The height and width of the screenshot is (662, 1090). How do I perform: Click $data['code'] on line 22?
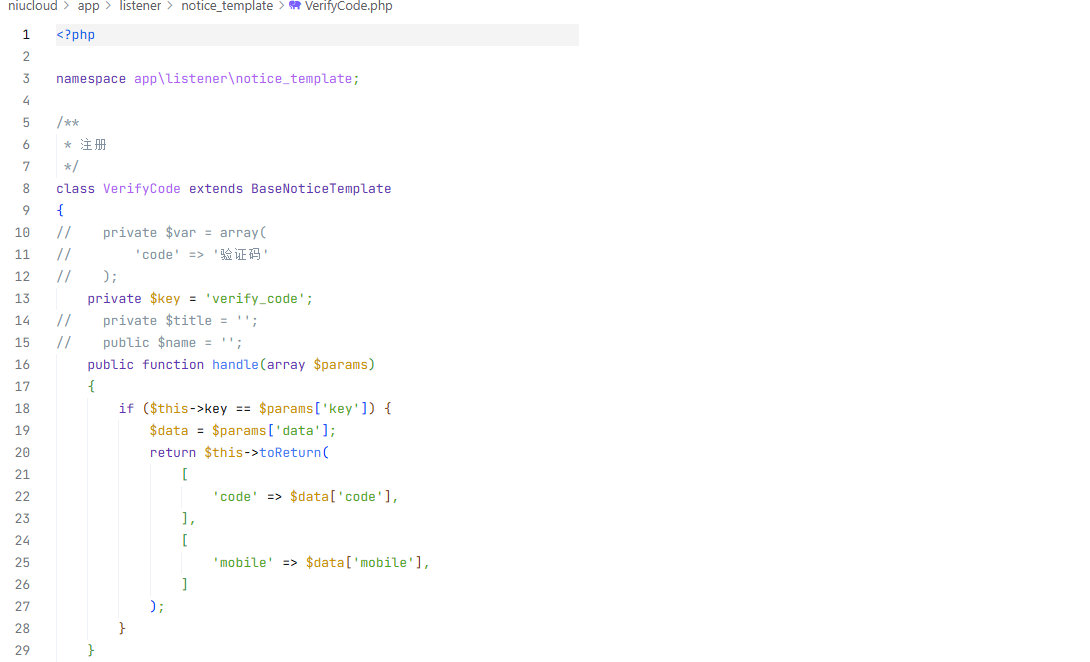pos(341,496)
